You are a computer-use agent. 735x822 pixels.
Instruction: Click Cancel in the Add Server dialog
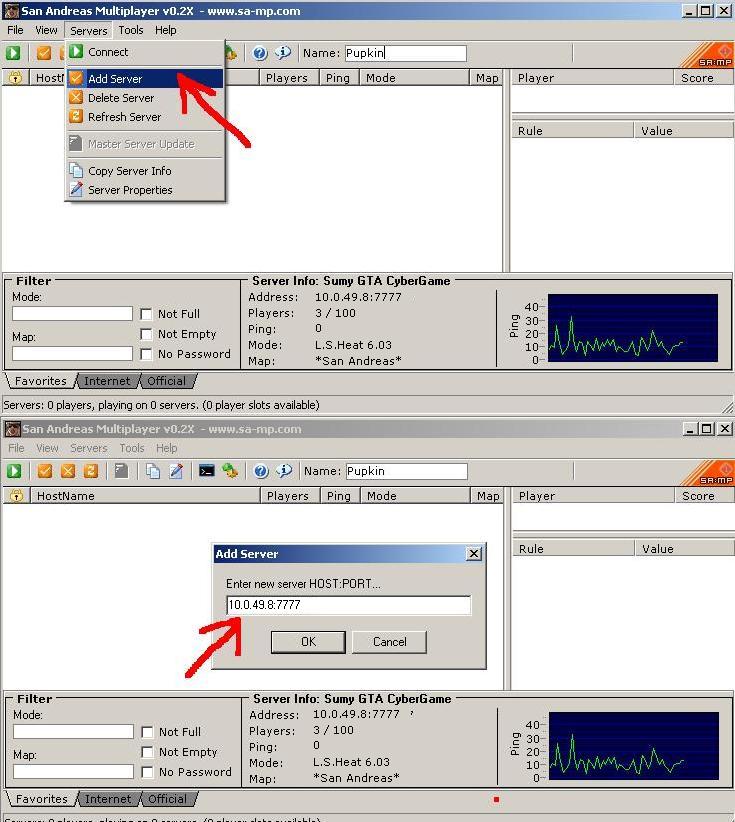click(389, 642)
